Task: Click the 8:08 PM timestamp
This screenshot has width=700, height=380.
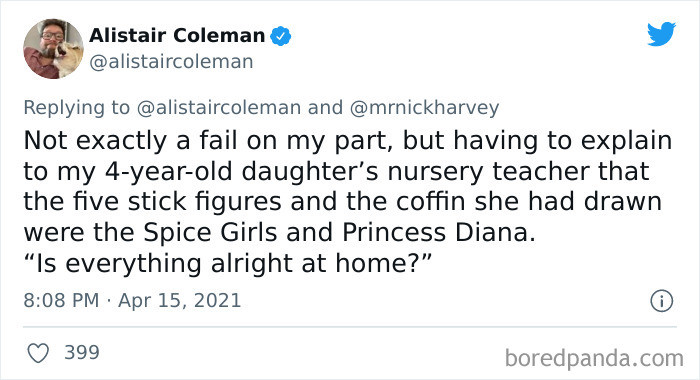Action: tap(61, 300)
